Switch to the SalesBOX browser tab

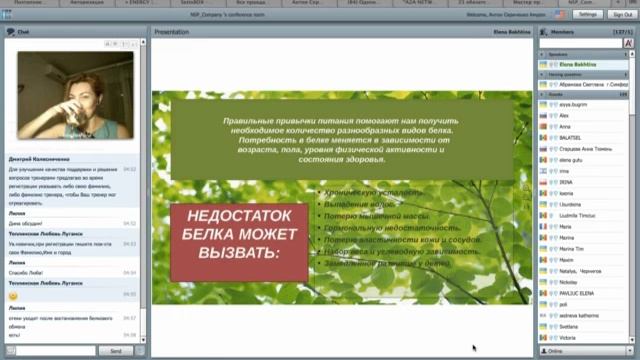(x=197, y=3)
